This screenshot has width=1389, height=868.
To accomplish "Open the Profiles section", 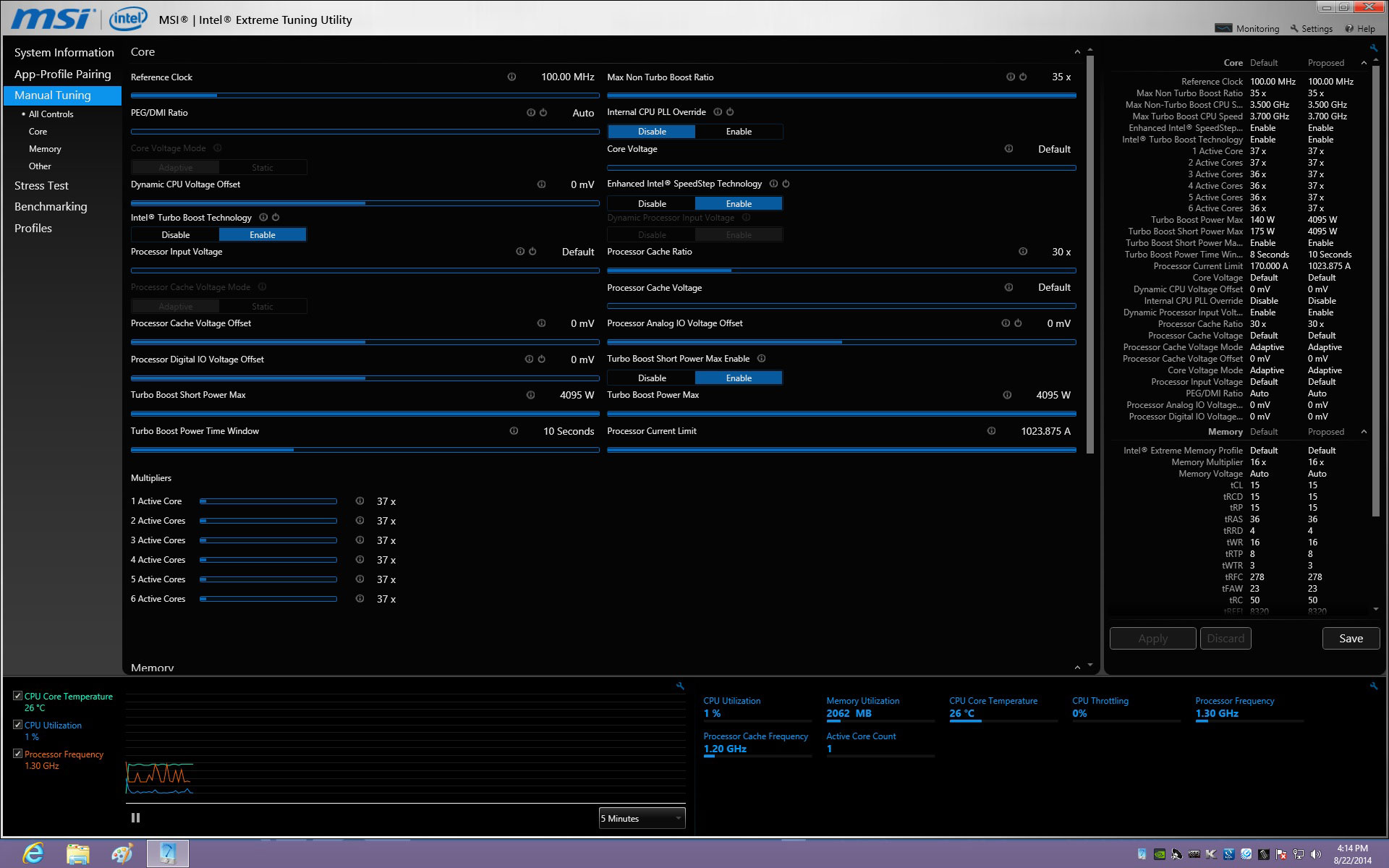I will [33, 229].
